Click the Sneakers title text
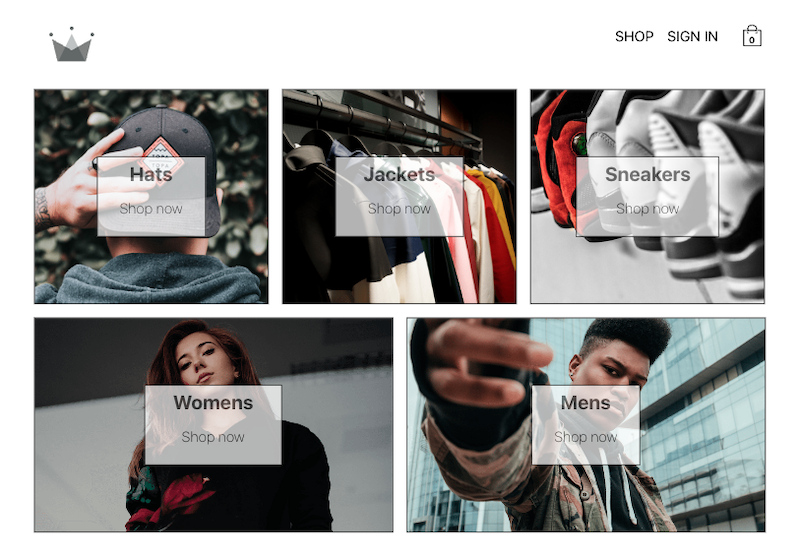Viewport: 800px width, 556px height. 647,174
